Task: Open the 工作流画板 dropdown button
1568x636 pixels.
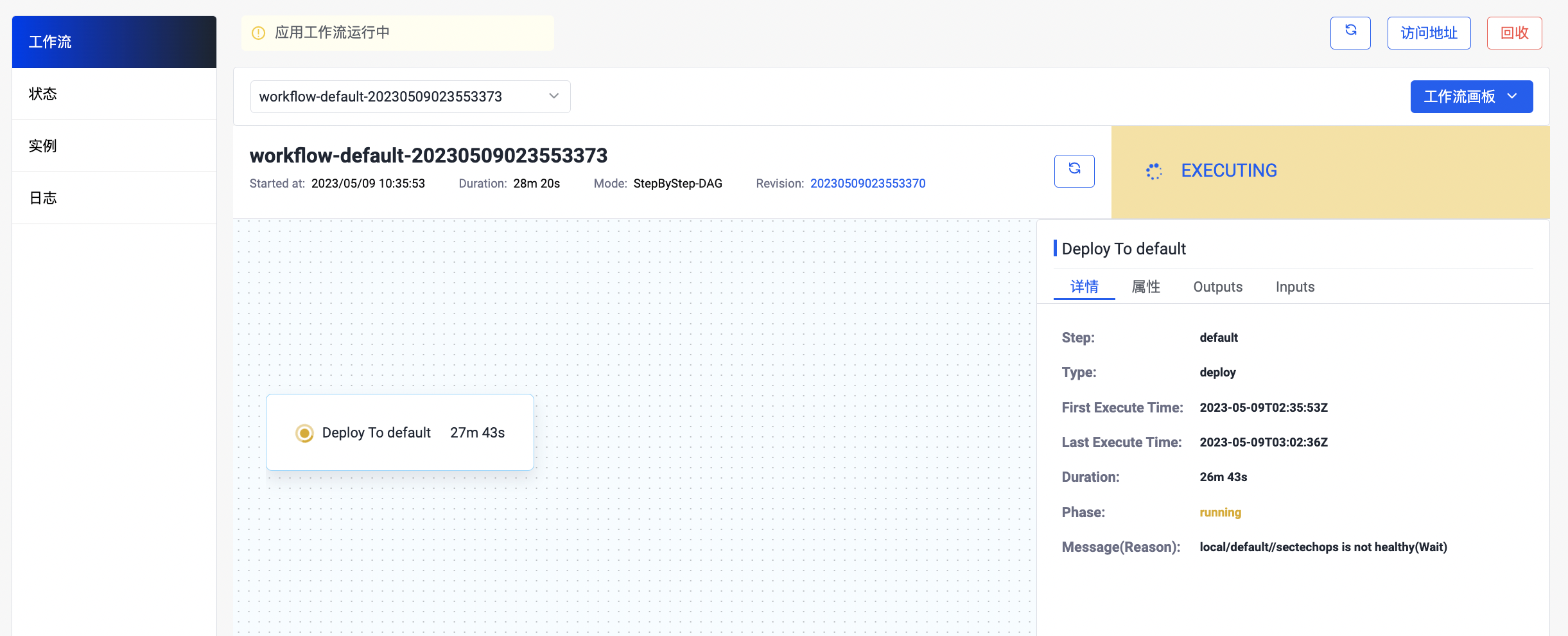Action: [1471, 96]
